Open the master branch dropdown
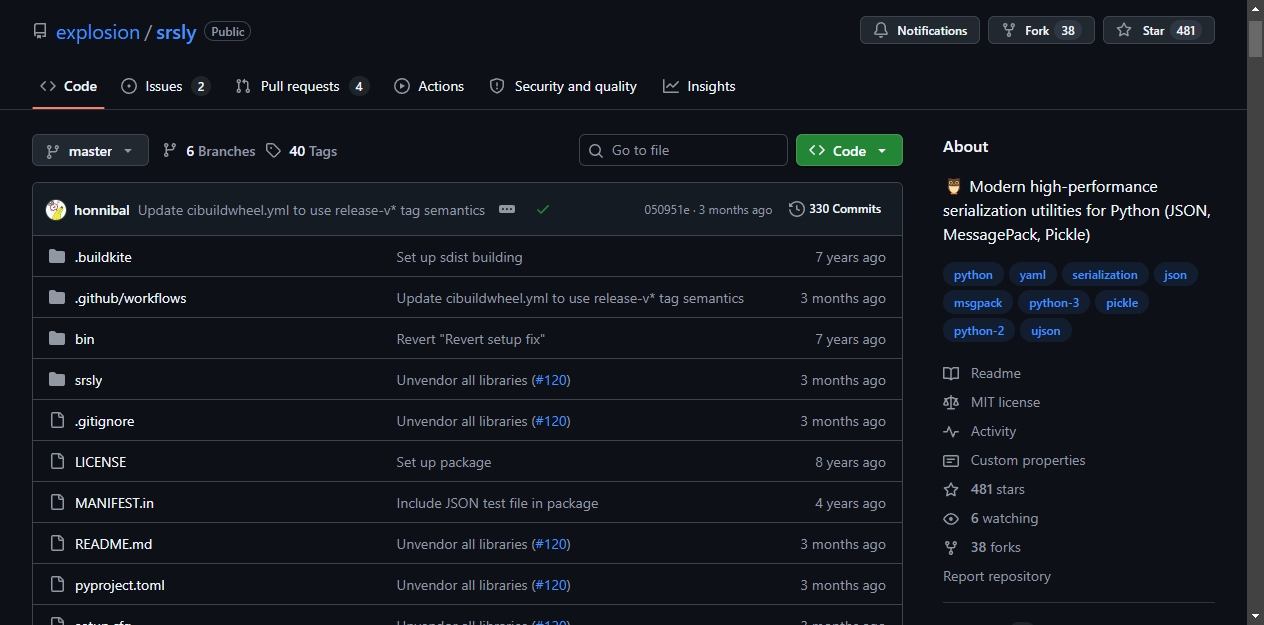Image resolution: width=1264 pixels, height=625 pixels. (90, 151)
